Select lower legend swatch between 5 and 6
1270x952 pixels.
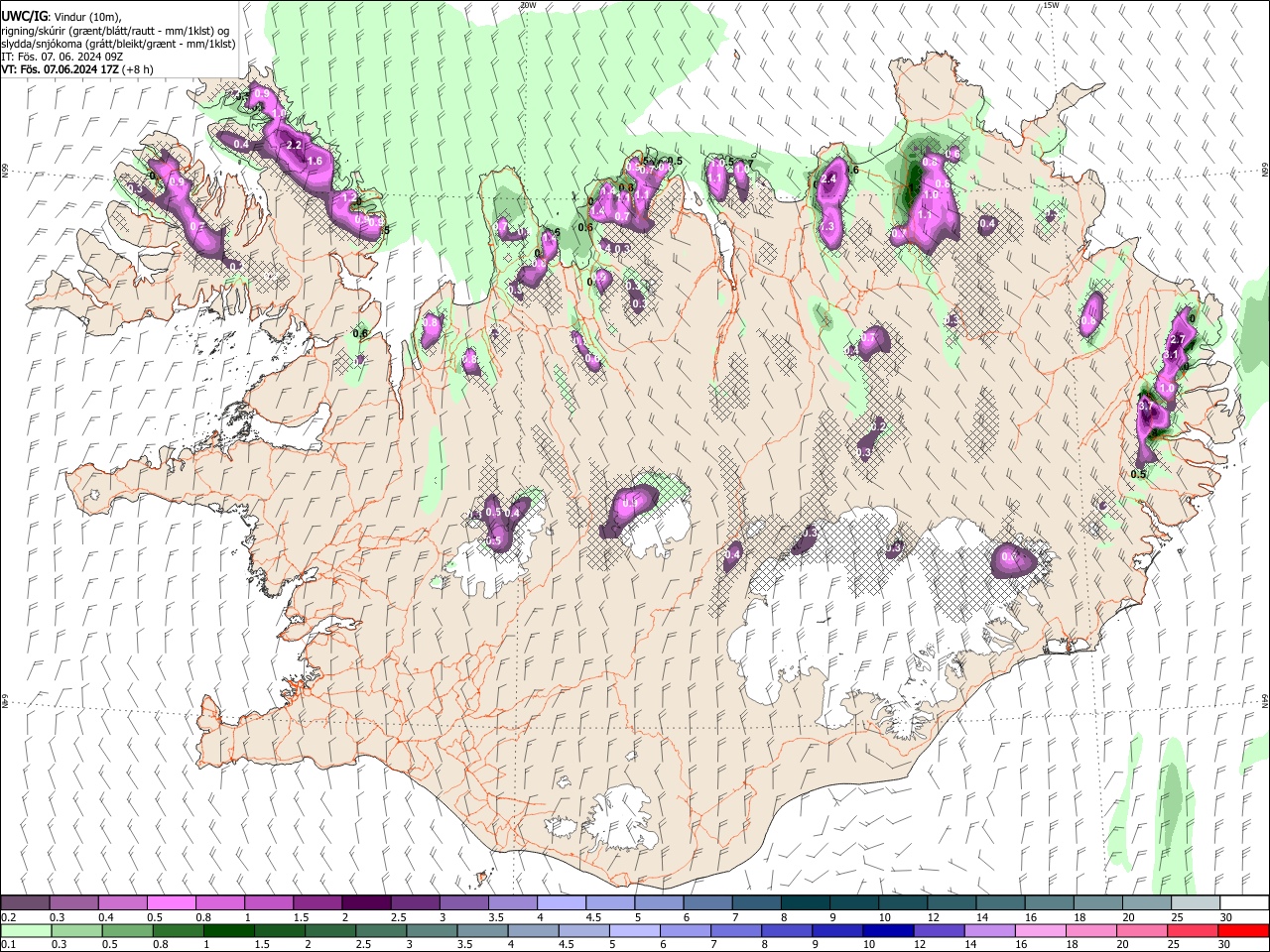point(635,930)
